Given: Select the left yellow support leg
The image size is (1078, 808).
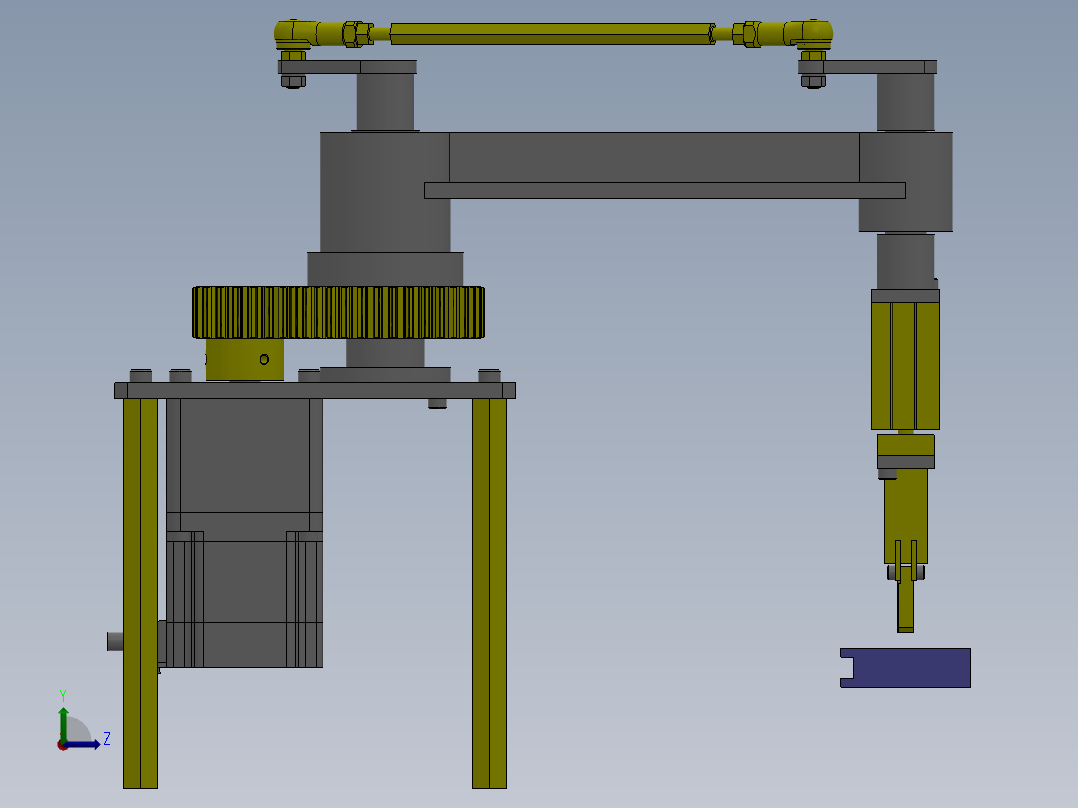Looking at the screenshot, I should pyautogui.click(x=140, y=593).
